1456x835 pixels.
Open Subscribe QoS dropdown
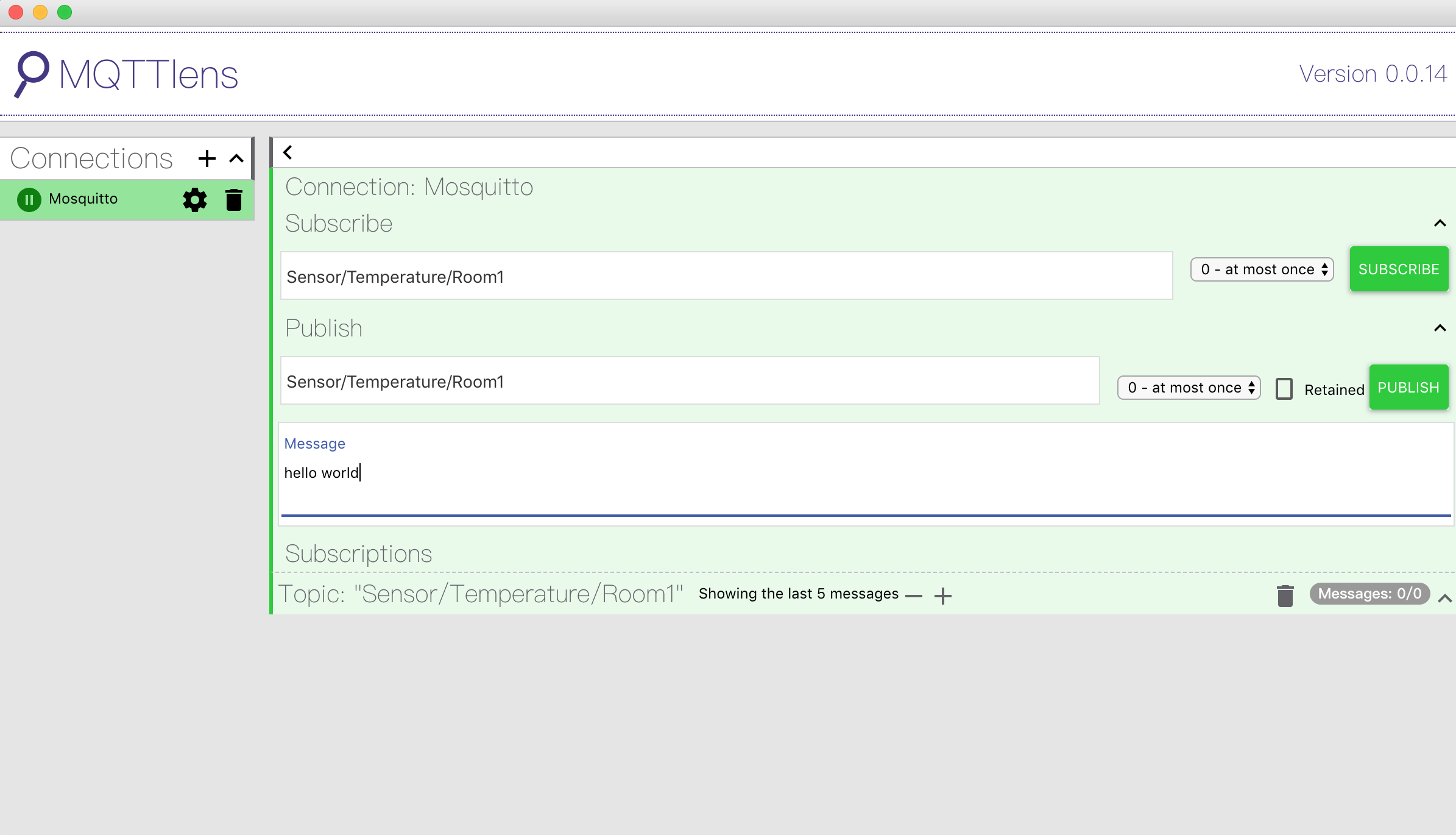click(1262, 269)
